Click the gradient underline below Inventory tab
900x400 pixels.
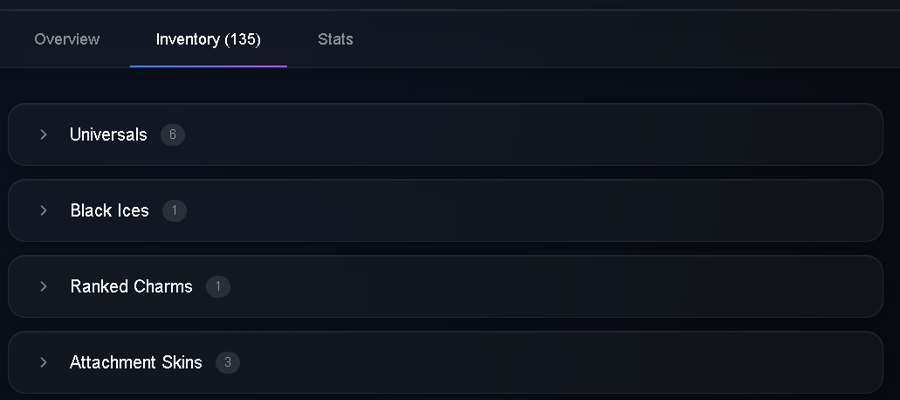pos(208,66)
